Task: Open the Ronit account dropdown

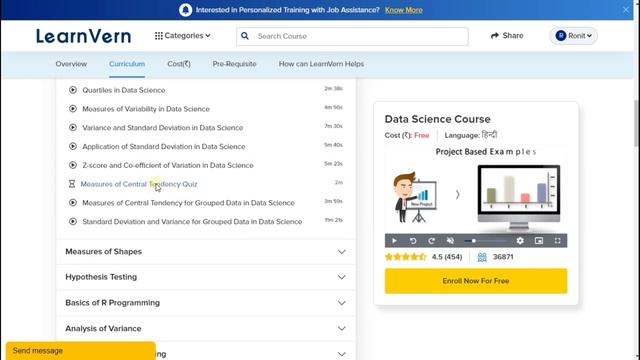Action: (x=573, y=36)
